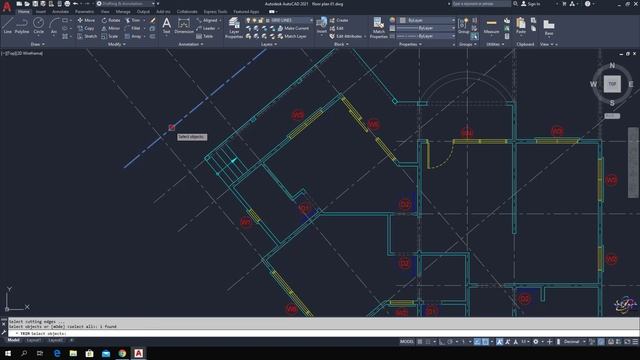Screen dimensions: 640x360
Task: Click Sign In link
Action: (x=531, y=4)
